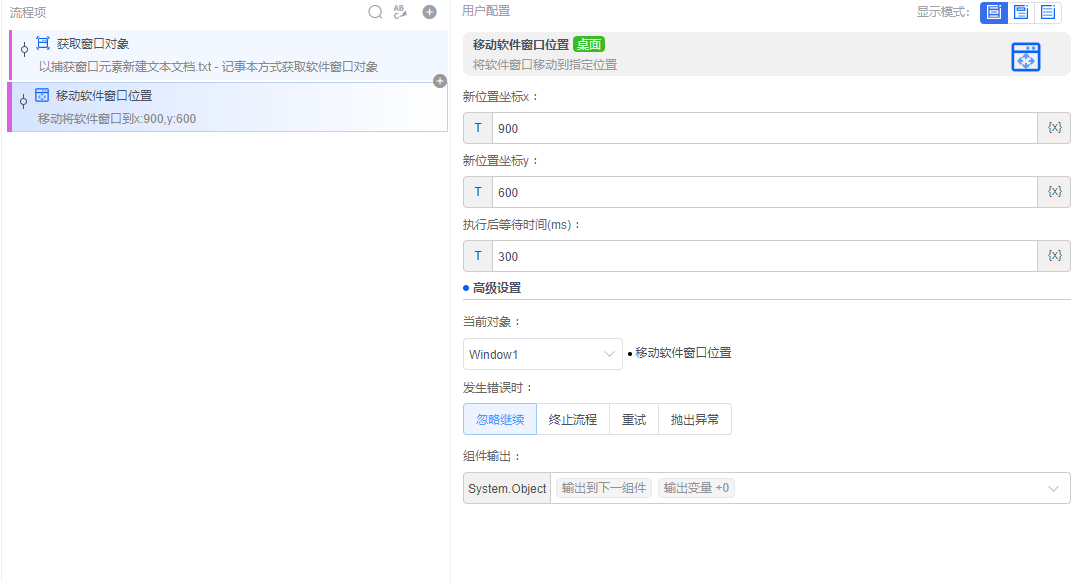This screenshot has width=1077, height=582.
Task: Click the plus icon below 获取窗口对象 item
Action: pyautogui.click(x=440, y=81)
